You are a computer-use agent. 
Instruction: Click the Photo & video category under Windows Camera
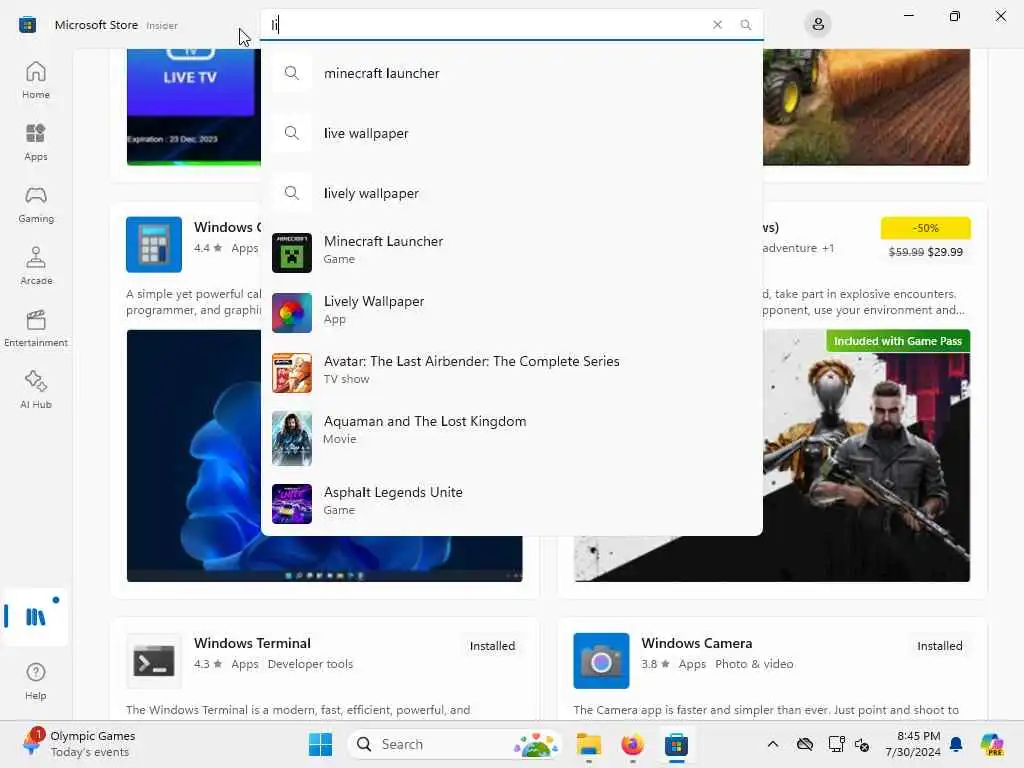[754, 664]
